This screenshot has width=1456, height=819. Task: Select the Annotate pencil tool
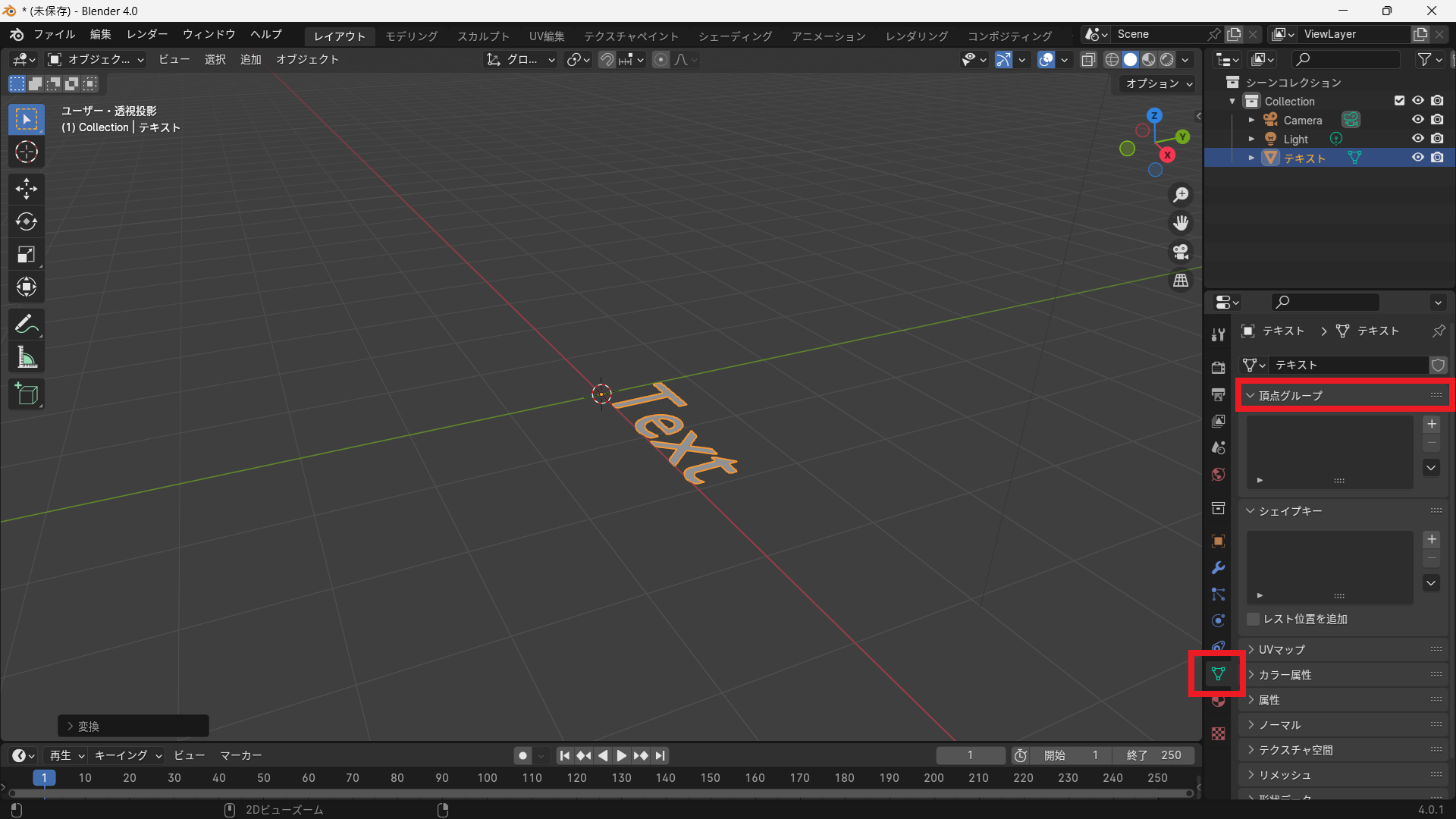pos(27,325)
